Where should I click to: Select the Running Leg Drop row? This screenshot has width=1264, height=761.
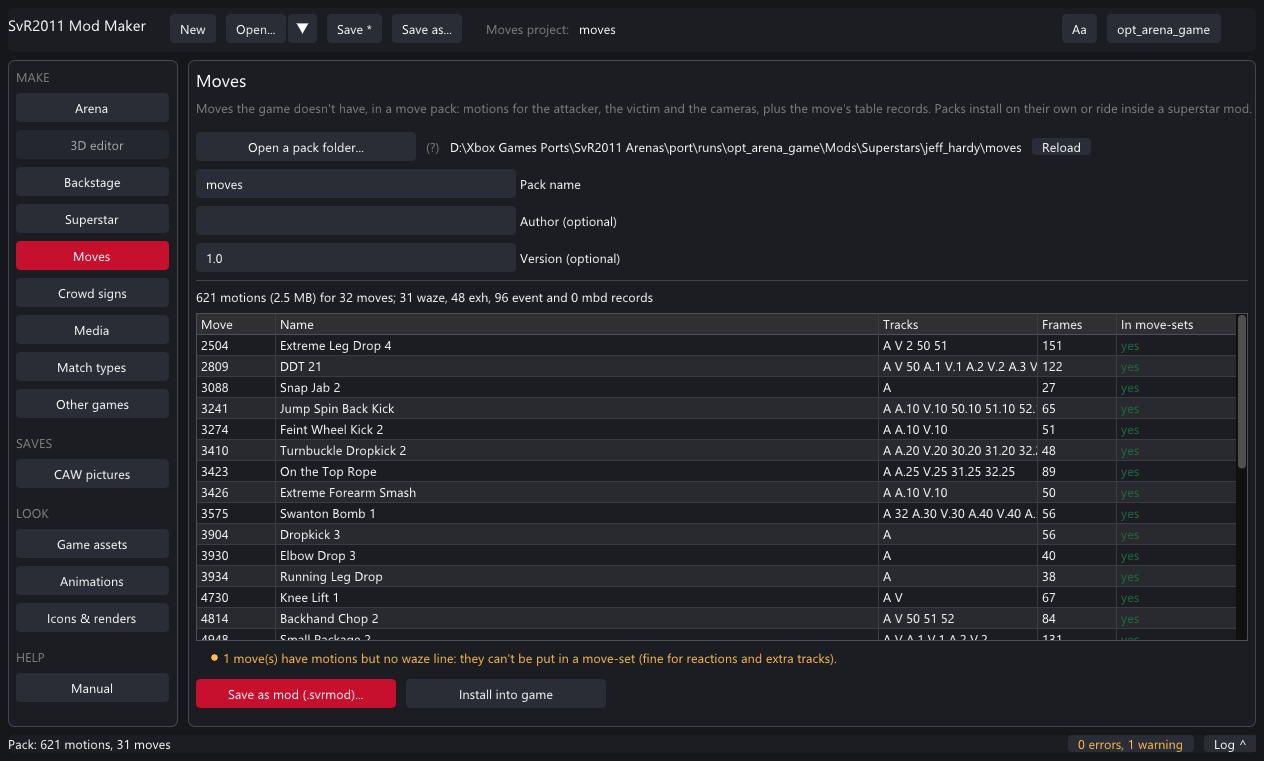click(x=716, y=576)
